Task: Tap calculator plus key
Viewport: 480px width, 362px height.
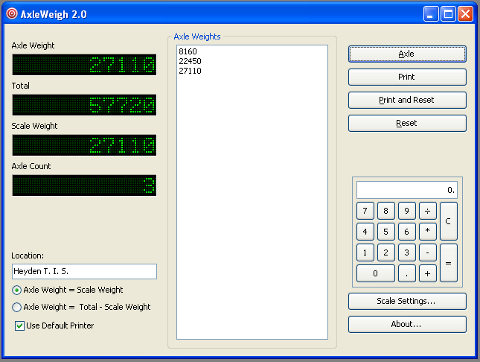Action: coord(428,273)
